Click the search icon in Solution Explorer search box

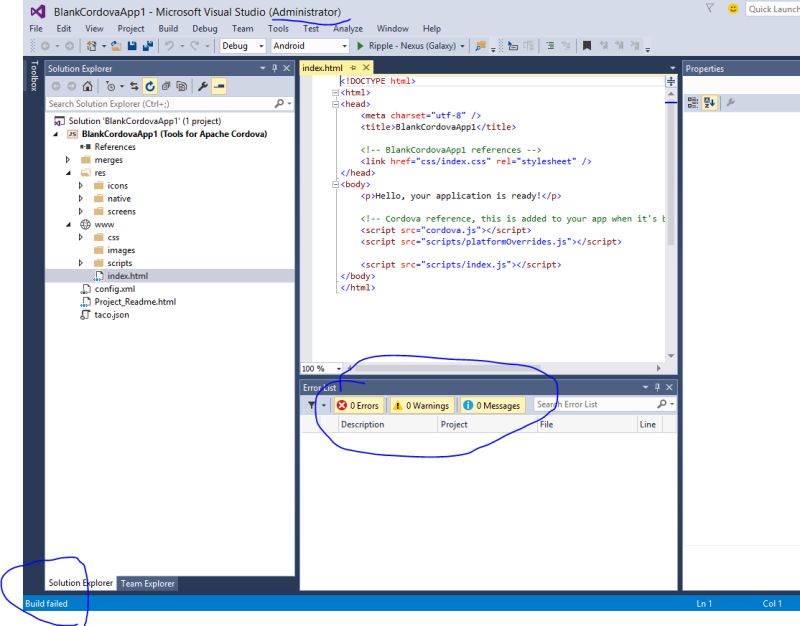pyautogui.click(x=278, y=103)
